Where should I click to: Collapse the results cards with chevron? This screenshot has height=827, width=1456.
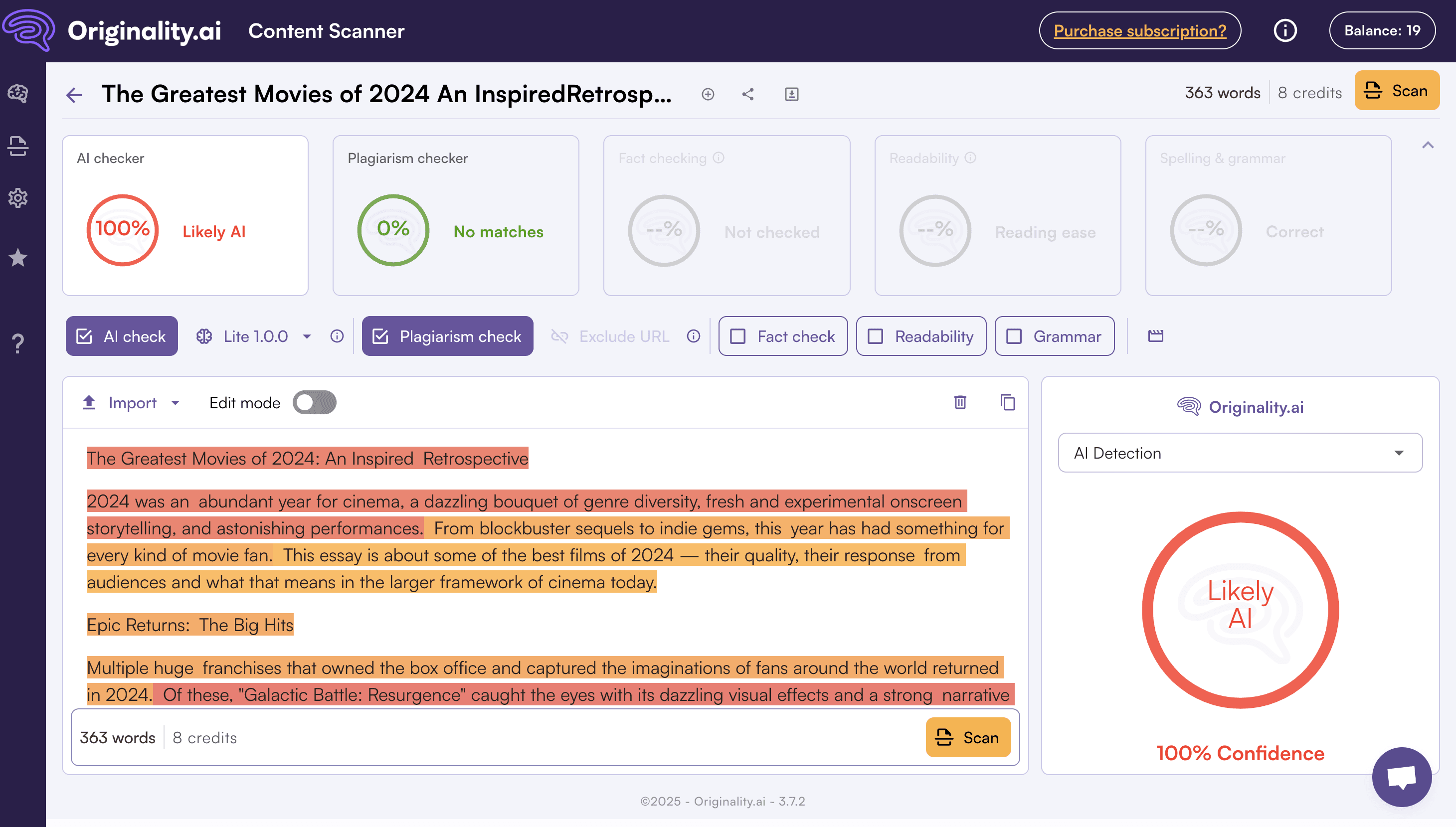[x=1427, y=146]
